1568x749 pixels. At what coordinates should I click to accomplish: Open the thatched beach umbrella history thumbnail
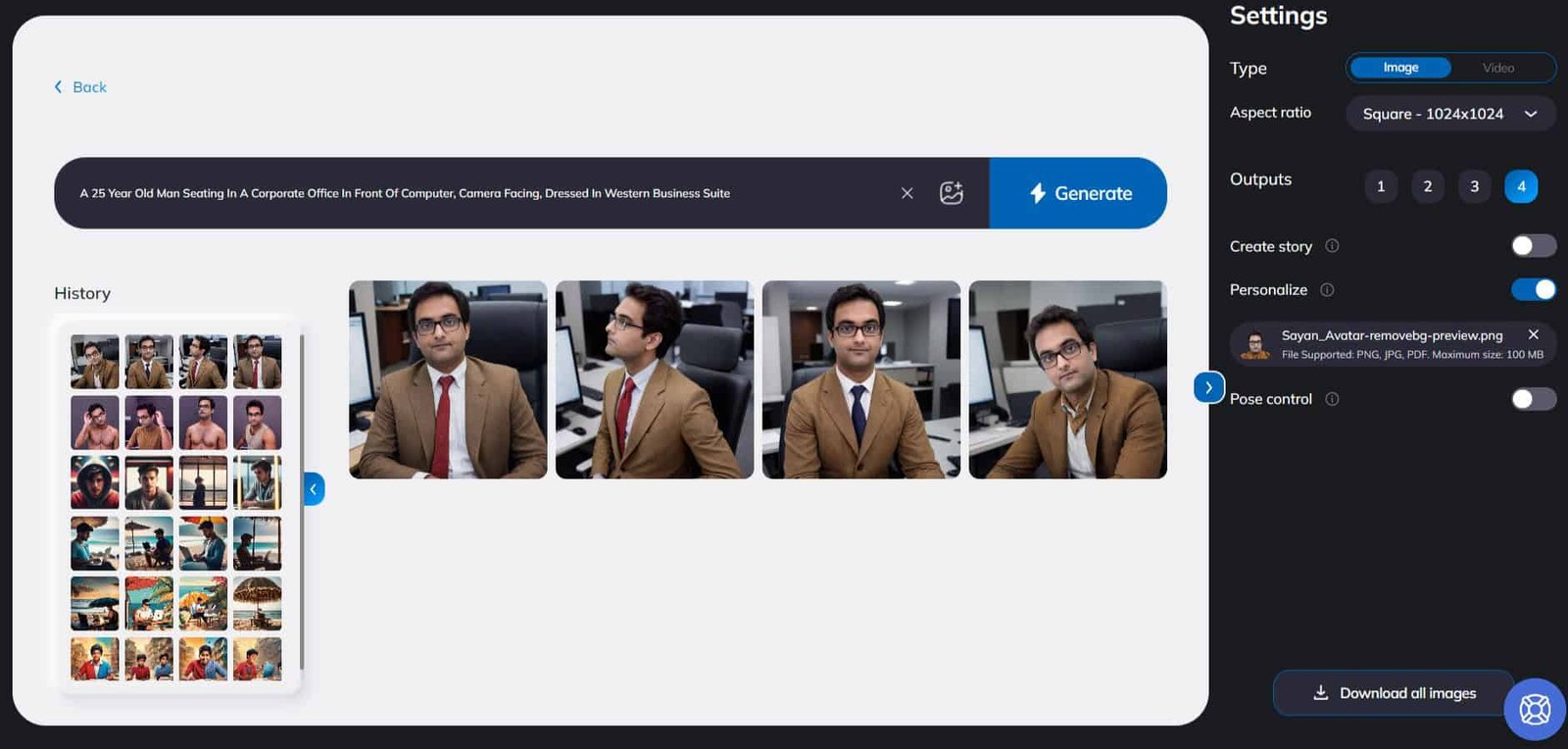258,604
